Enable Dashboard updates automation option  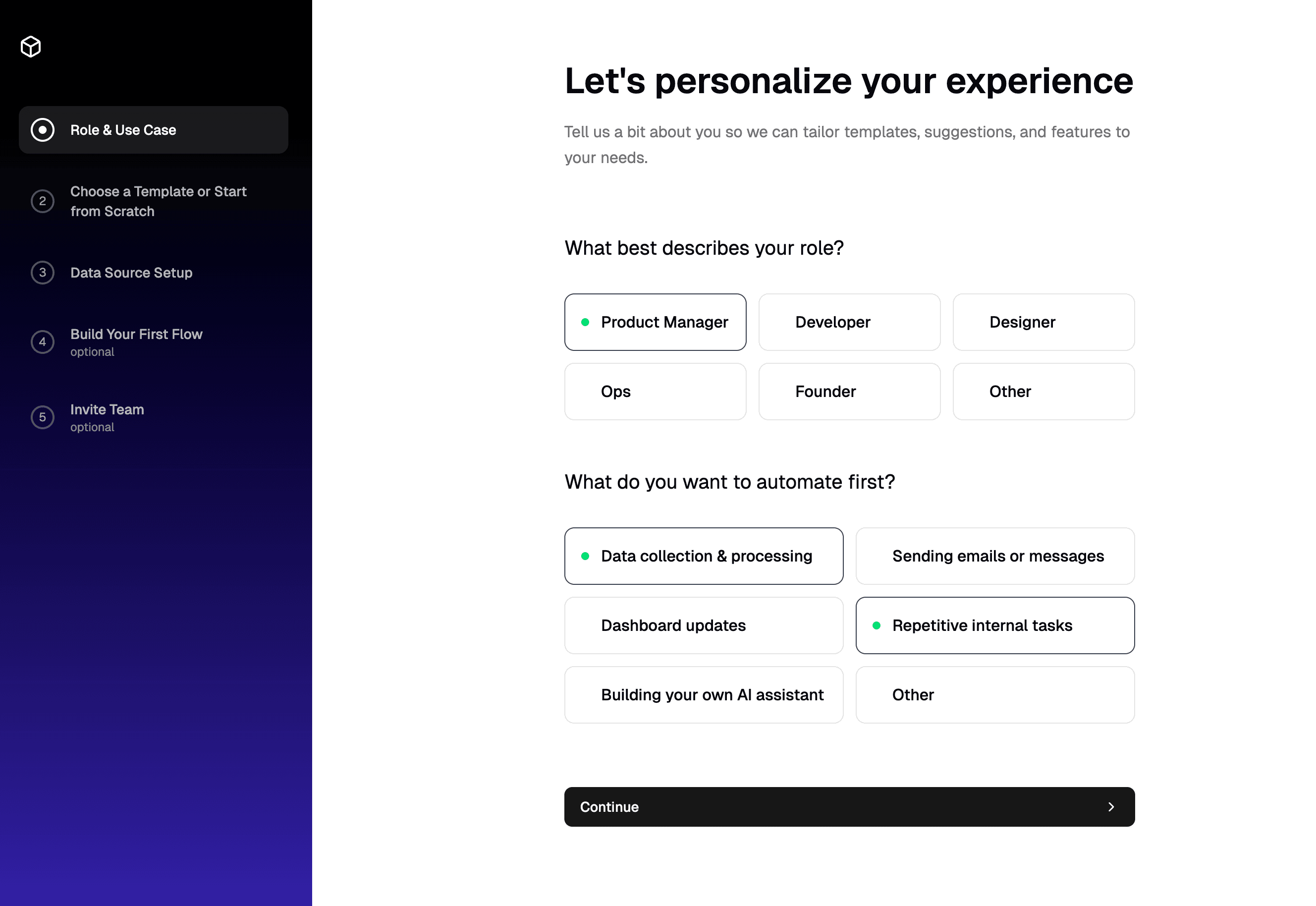pos(703,625)
